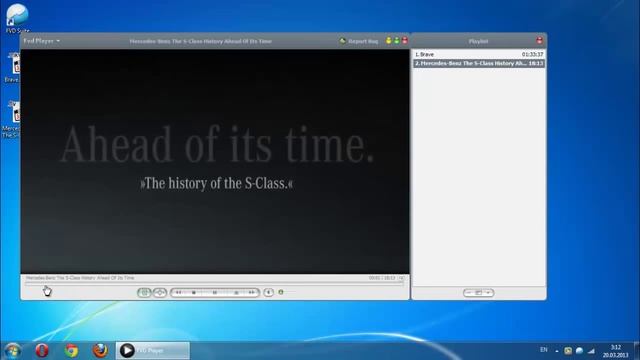The width and height of the screenshot is (640, 360).
Task: Select the FVD Suite desktop icon
Action: (17, 18)
